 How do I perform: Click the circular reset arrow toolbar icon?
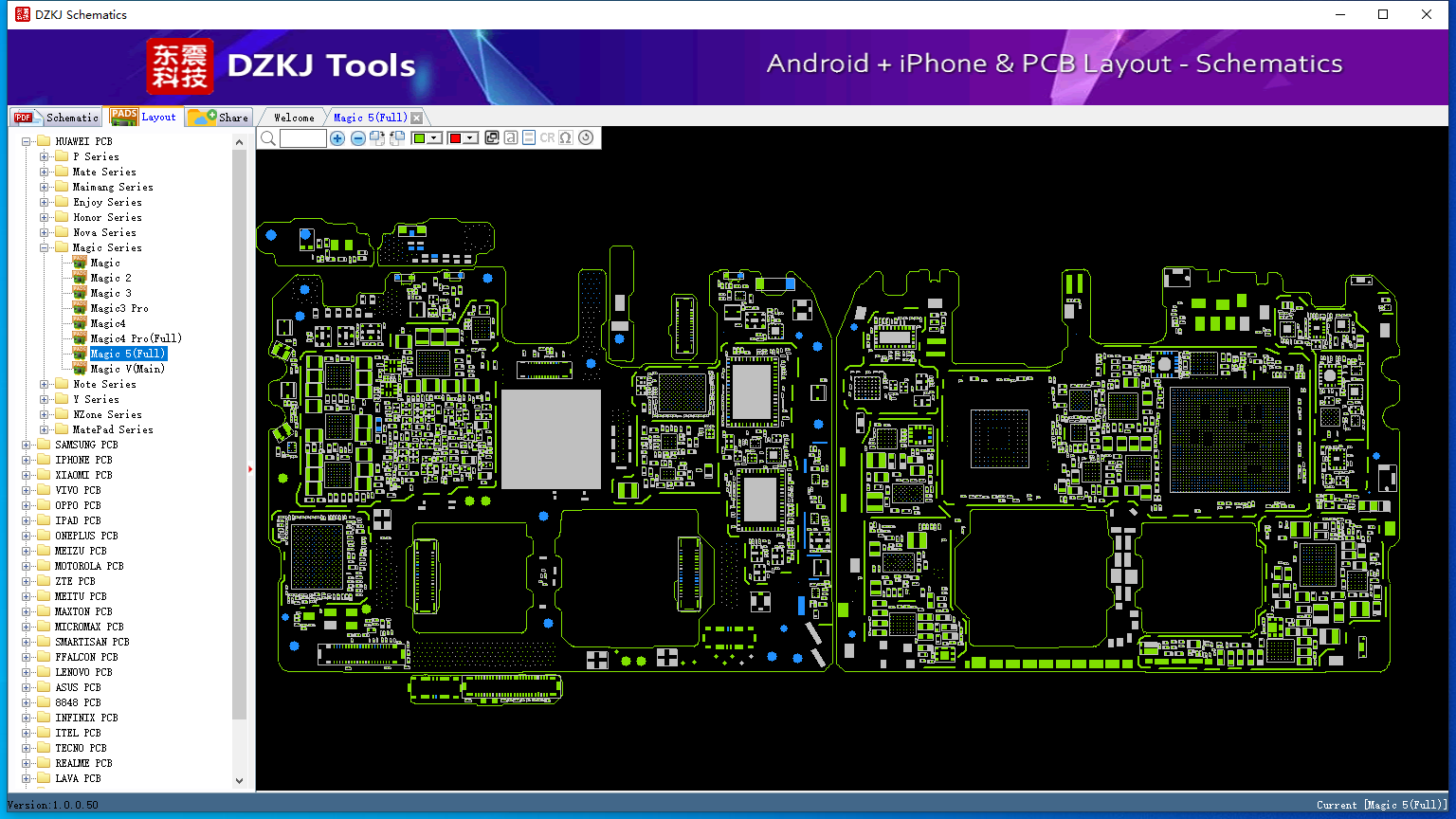tap(586, 138)
